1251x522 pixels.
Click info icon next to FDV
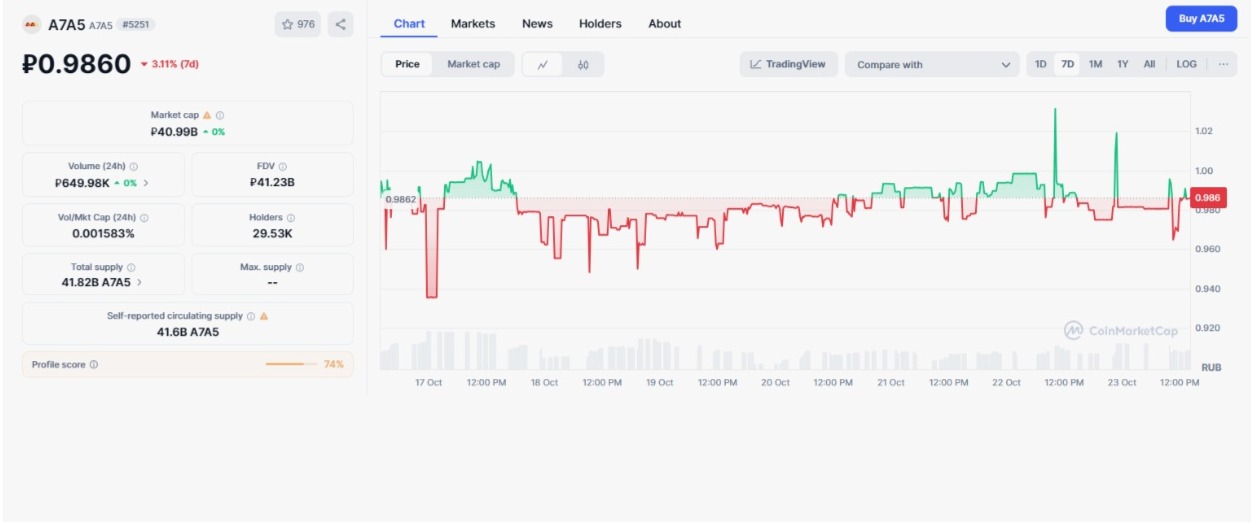tap(283, 167)
